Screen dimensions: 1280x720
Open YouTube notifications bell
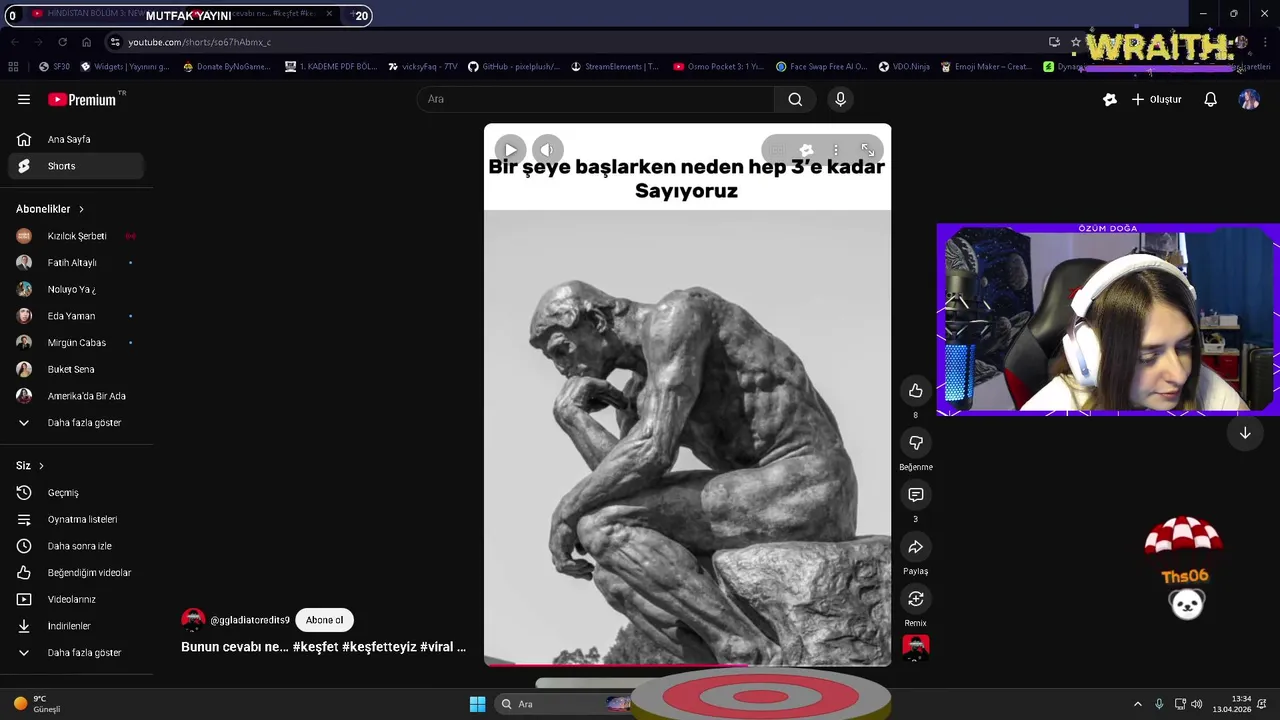click(1210, 99)
